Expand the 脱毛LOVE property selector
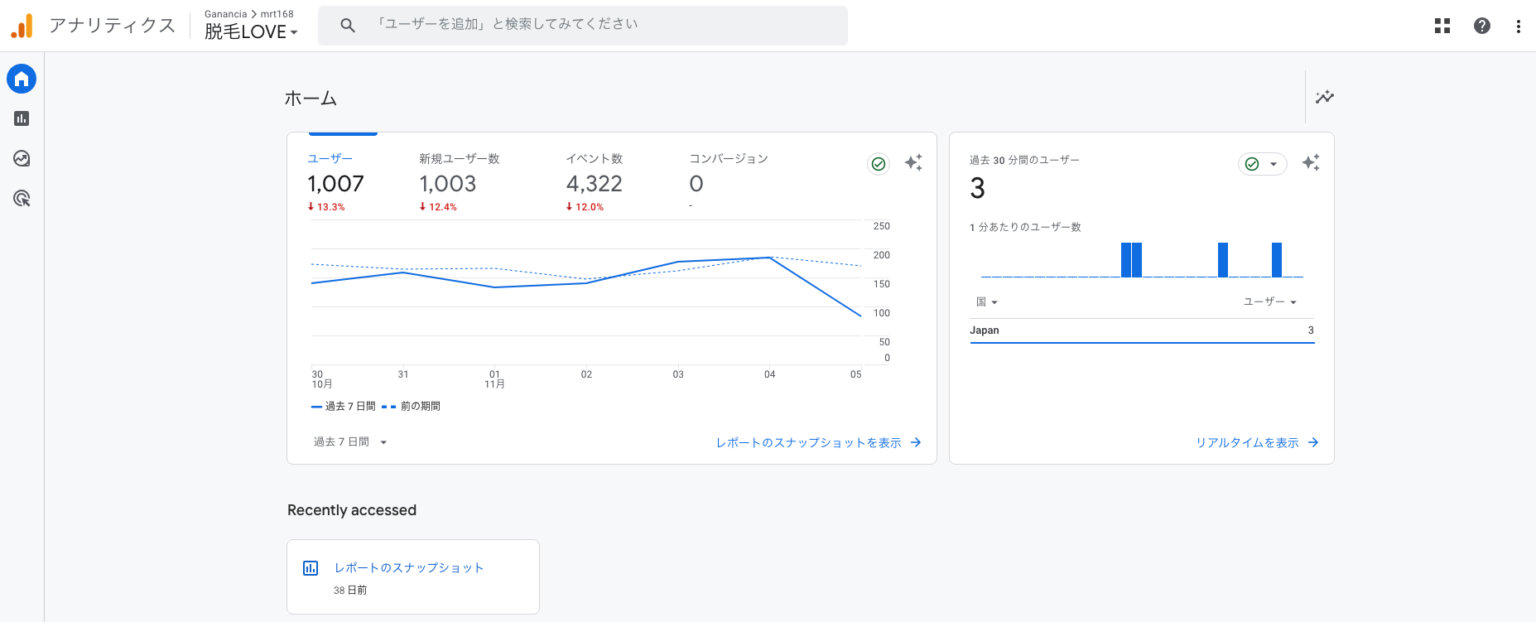Screen dimensions: 1536x622 (251, 32)
